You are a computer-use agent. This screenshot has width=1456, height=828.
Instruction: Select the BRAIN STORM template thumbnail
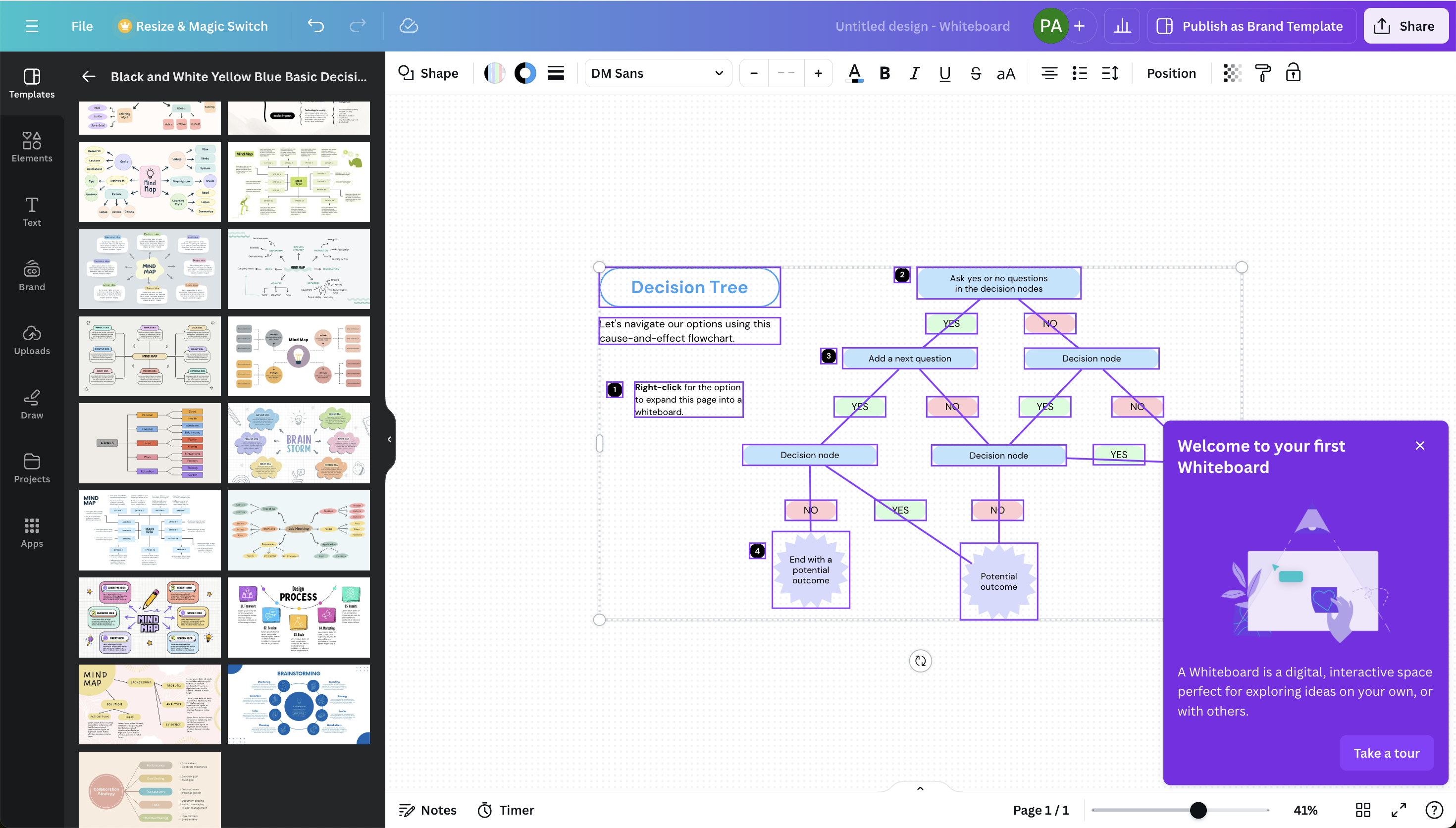[x=299, y=443]
